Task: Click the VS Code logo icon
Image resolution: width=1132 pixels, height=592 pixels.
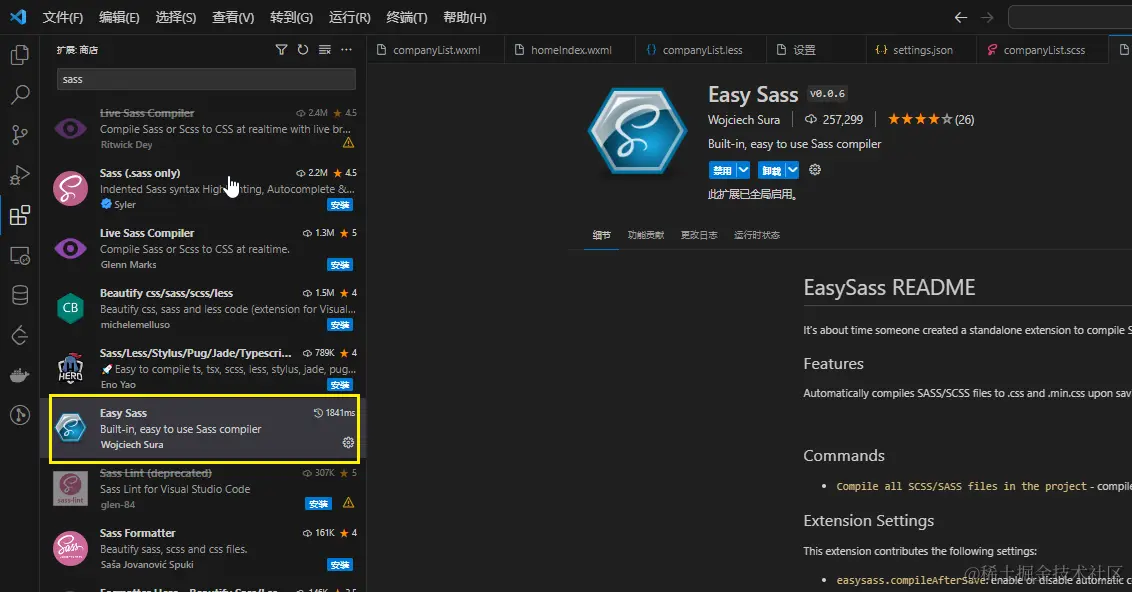Action: click(x=18, y=17)
